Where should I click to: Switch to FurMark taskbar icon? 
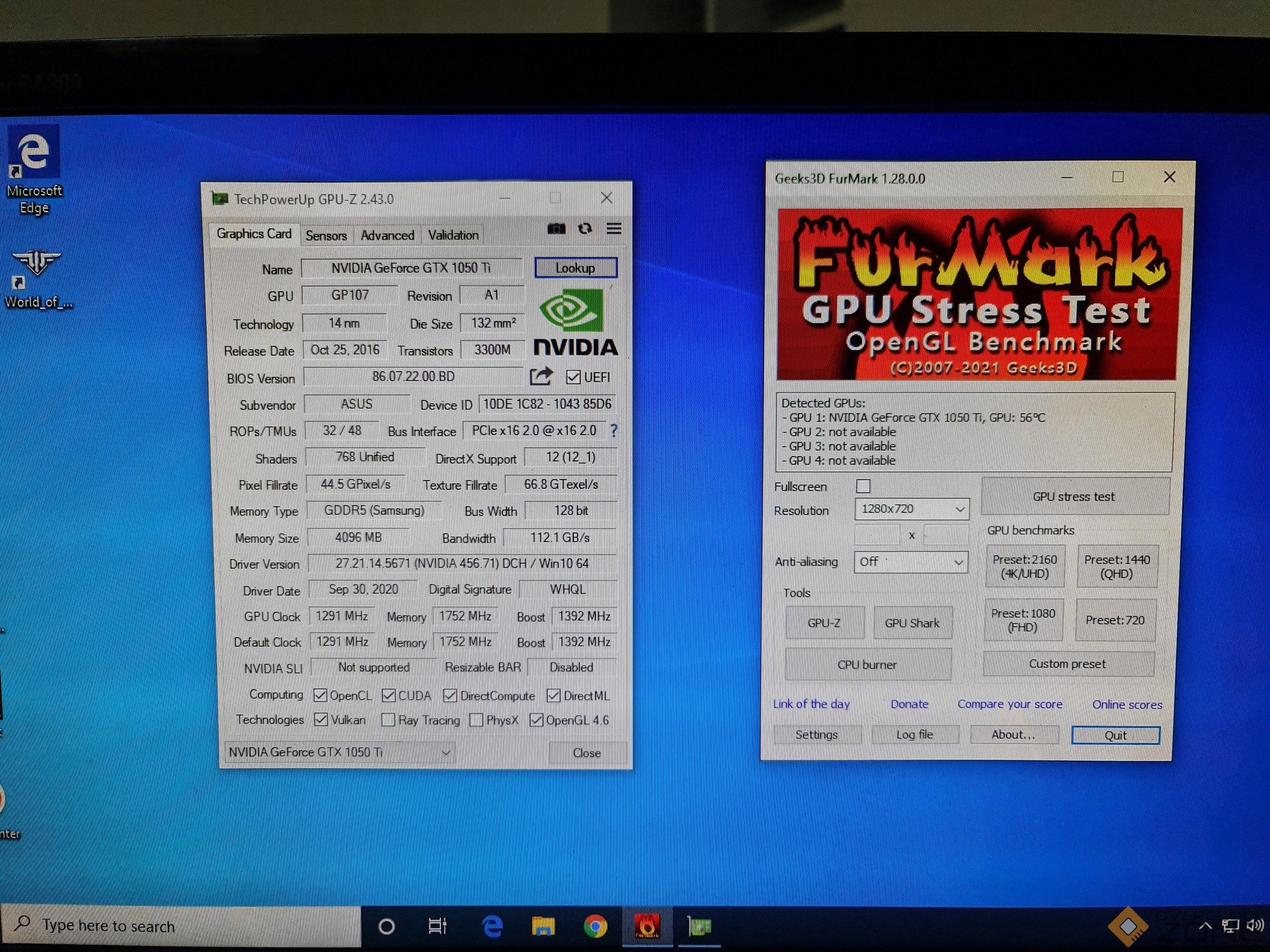click(x=647, y=926)
